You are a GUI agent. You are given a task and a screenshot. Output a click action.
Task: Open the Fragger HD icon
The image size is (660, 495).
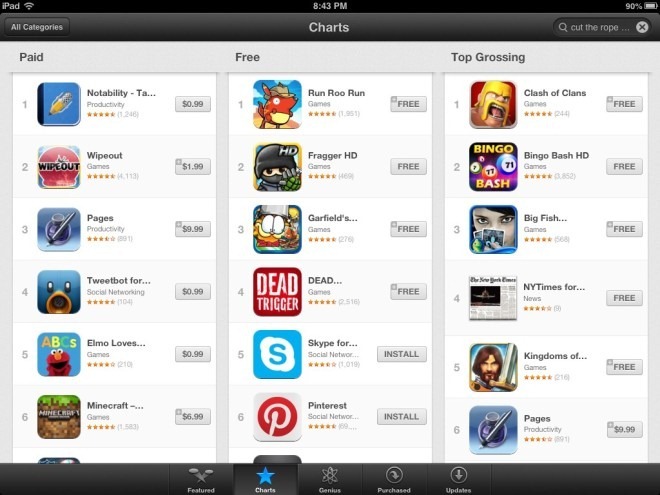(x=277, y=167)
